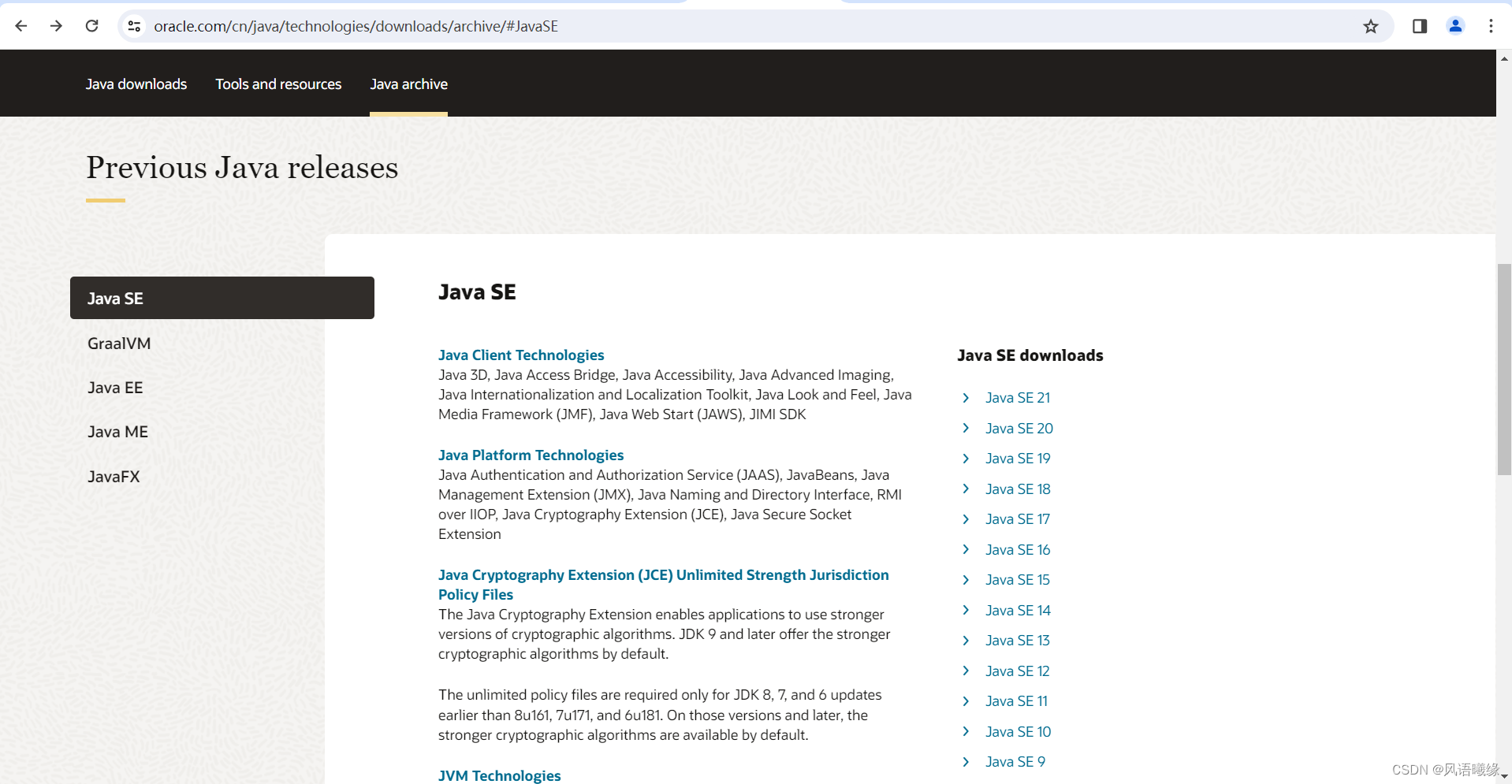Click the chevron beside Java SE 15
Screen dimensions: 1512x784
coord(966,580)
